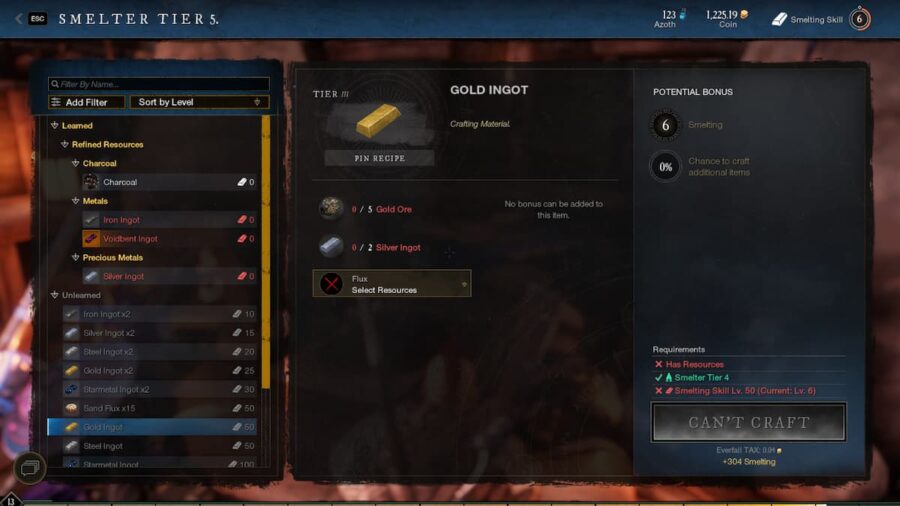Collapse the Unlearned category

coord(55,295)
